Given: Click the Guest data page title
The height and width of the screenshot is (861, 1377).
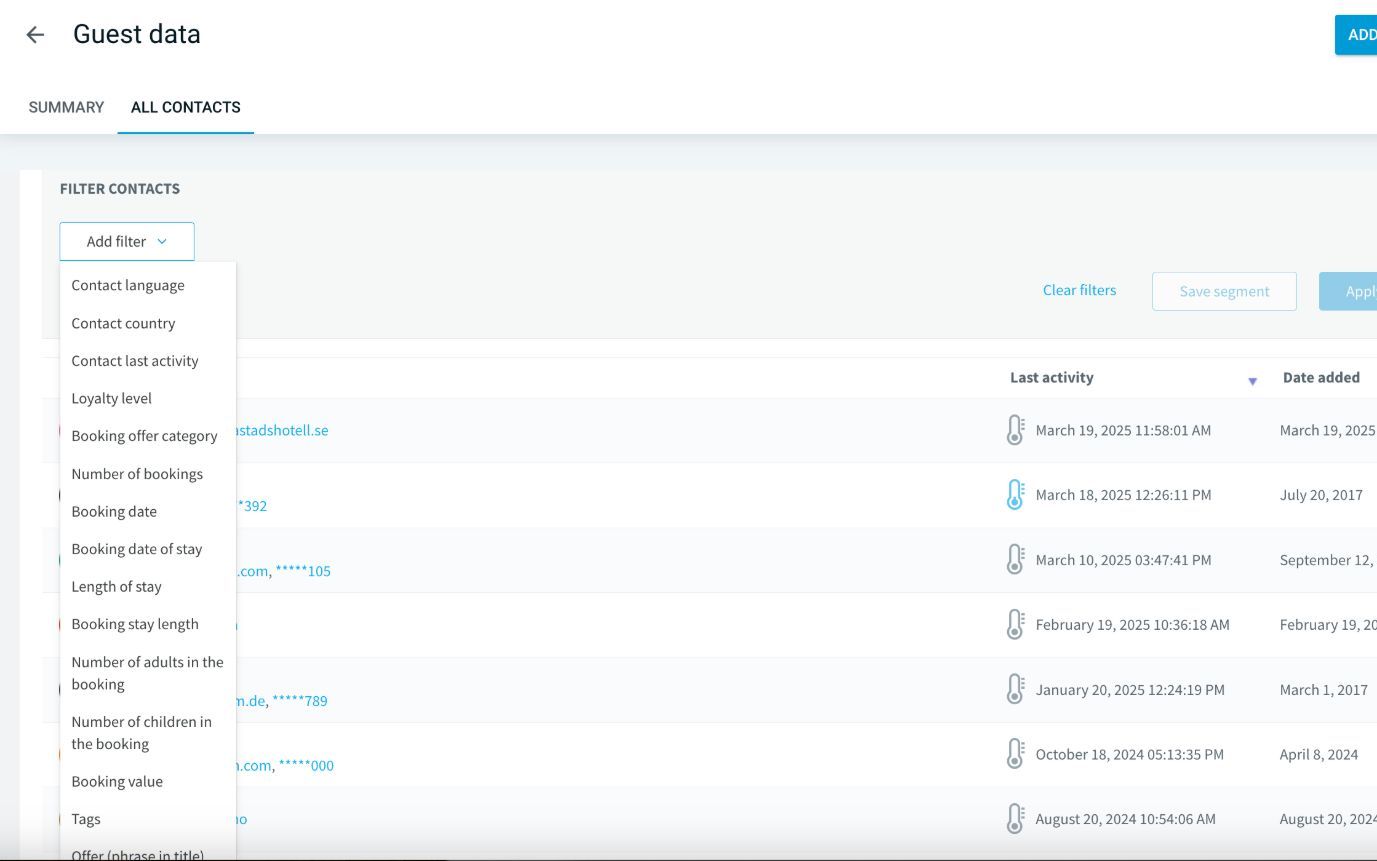Looking at the screenshot, I should (137, 34).
